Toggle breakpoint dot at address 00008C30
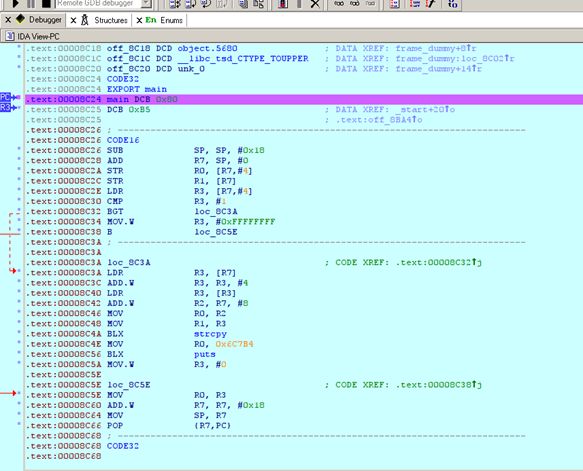This screenshot has height=471, width=583. [19, 200]
